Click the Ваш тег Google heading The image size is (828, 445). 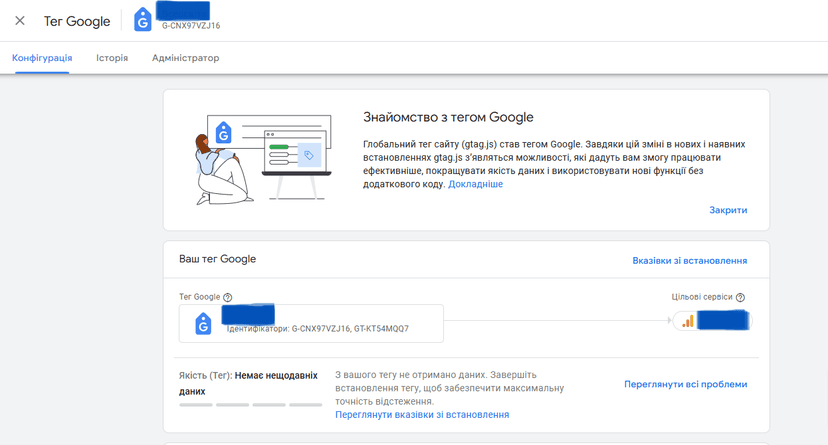click(218, 259)
